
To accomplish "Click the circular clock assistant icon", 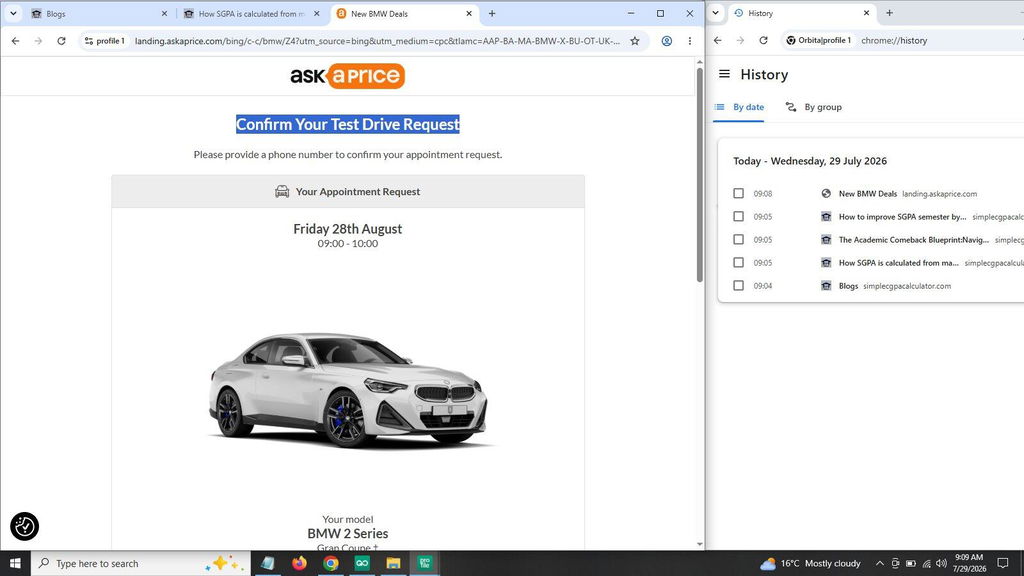I will 24,526.
